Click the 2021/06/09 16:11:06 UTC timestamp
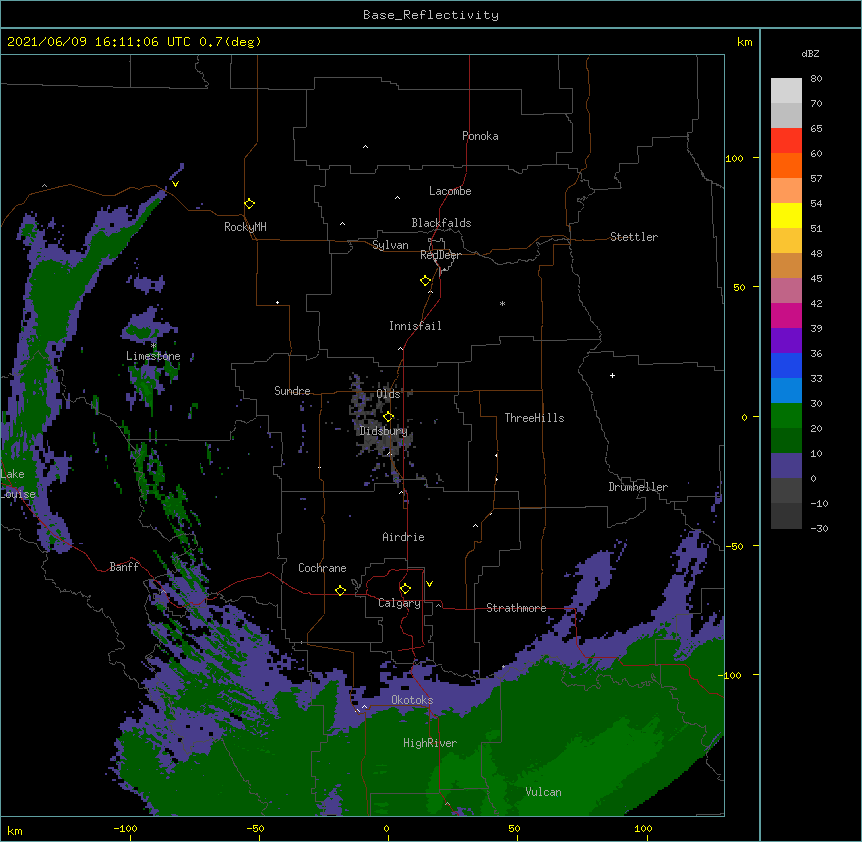 (x=99, y=42)
